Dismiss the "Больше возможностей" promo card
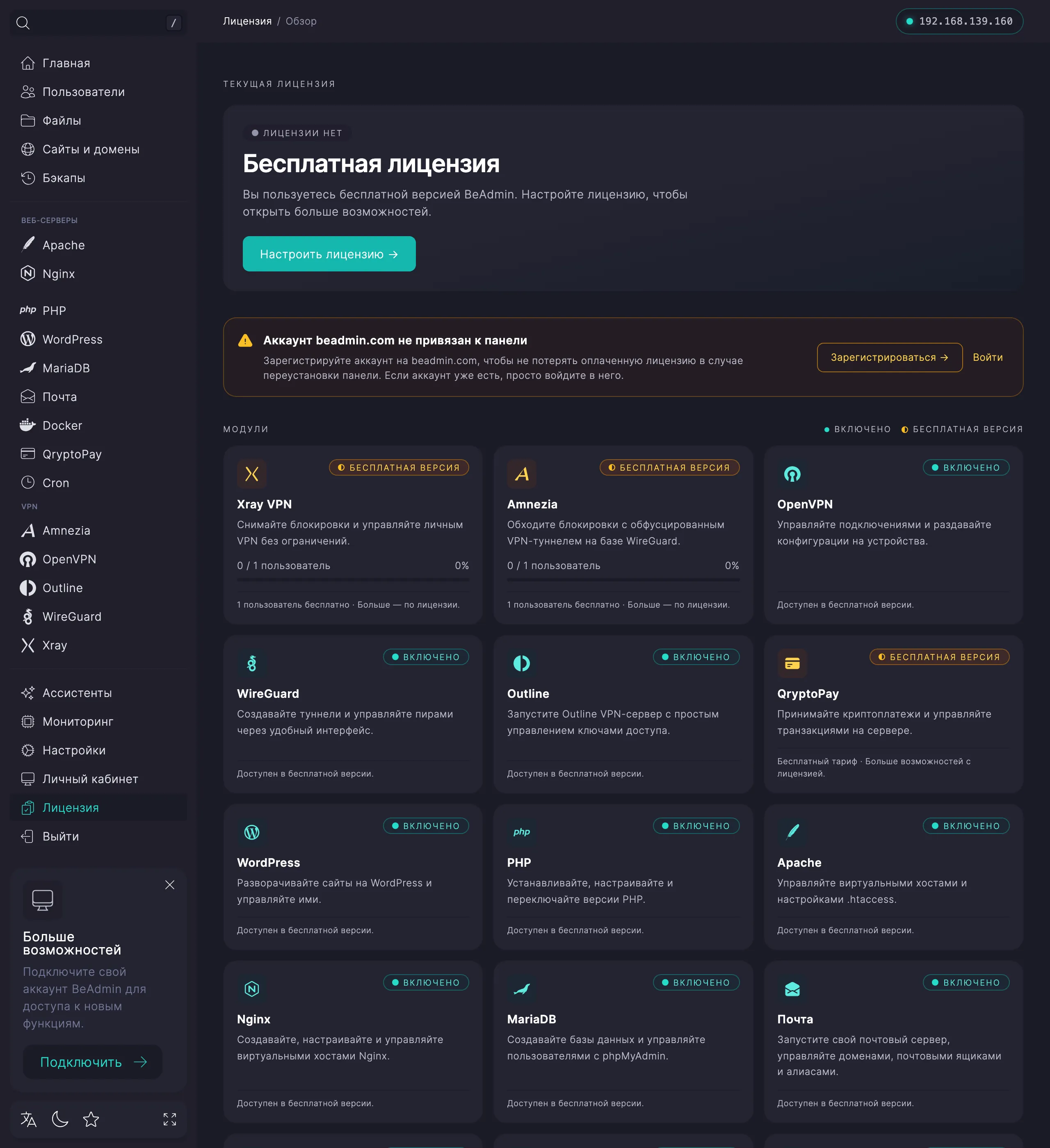 [x=170, y=884]
